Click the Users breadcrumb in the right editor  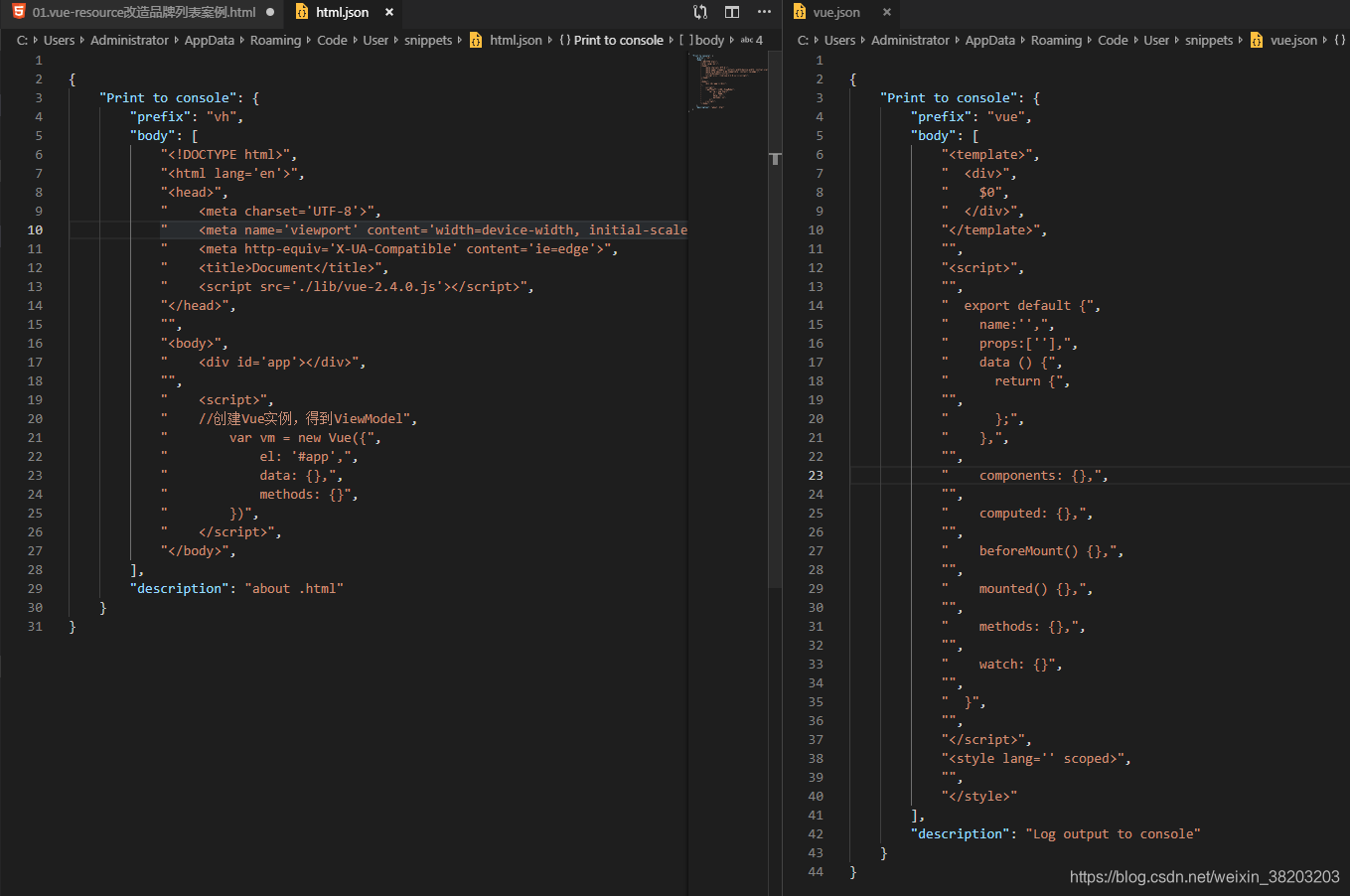pyautogui.click(x=839, y=40)
